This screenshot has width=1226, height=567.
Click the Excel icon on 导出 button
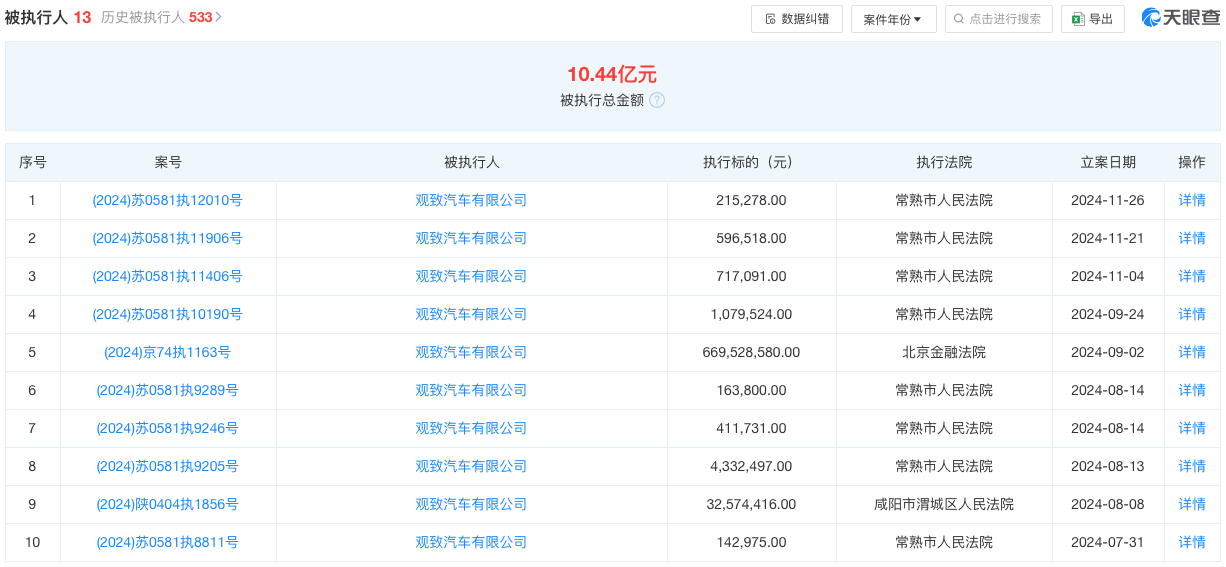(x=1078, y=19)
